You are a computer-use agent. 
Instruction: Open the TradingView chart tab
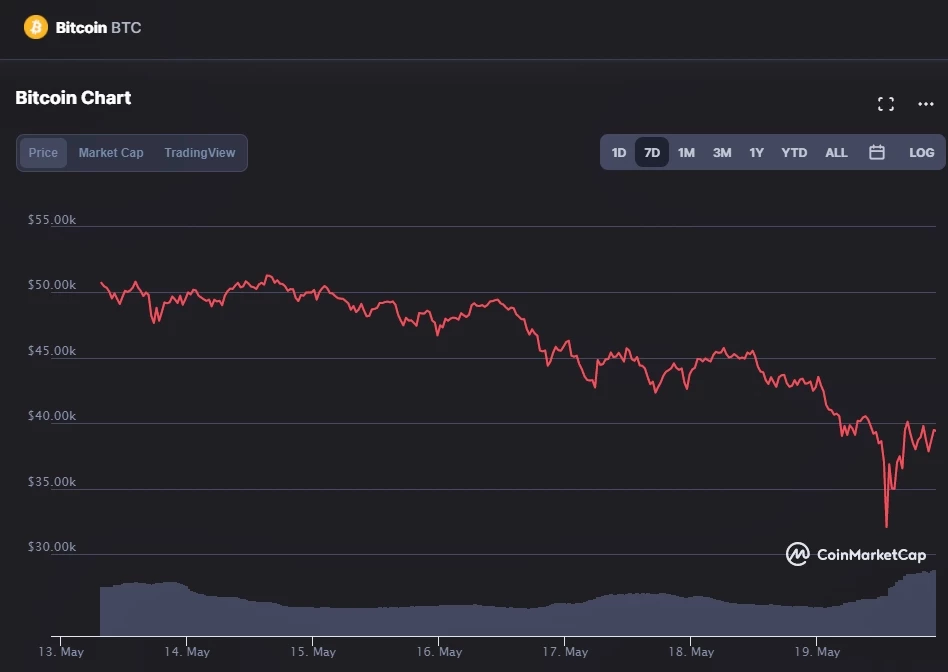click(x=200, y=153)
